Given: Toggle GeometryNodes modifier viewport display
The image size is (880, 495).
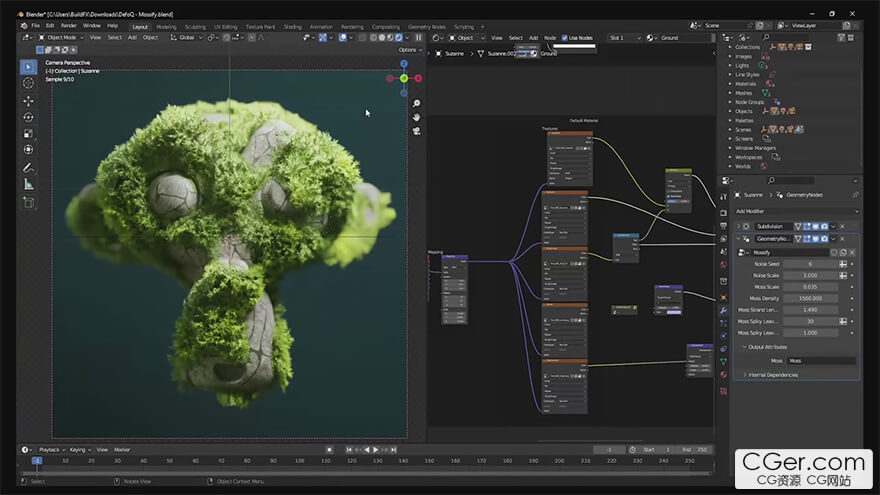Looking at the screenshot, I should pos(815,239).
